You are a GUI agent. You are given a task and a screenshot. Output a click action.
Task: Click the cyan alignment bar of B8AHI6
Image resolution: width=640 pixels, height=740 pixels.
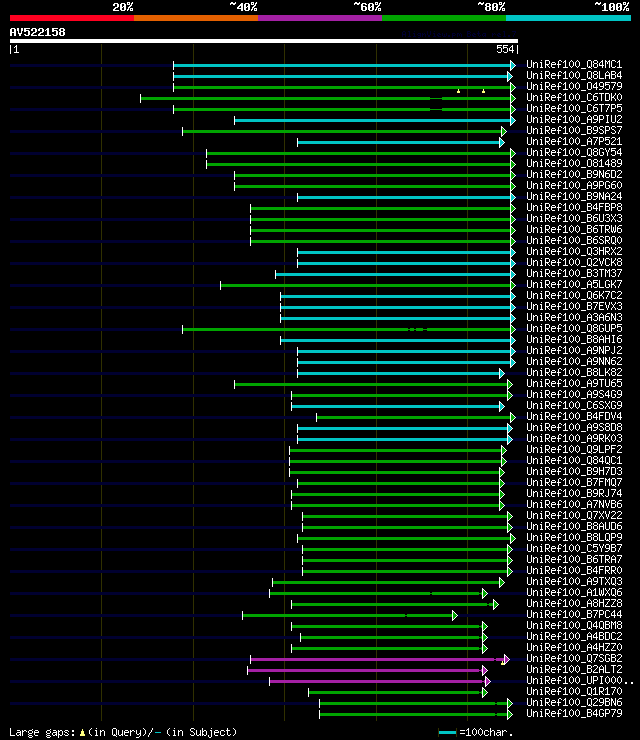(x=396, y=340)
